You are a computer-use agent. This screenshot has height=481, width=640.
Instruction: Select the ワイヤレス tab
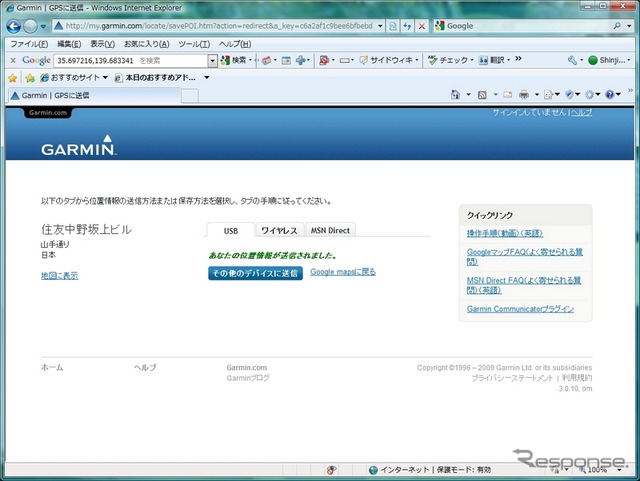[x=280, y=230]
